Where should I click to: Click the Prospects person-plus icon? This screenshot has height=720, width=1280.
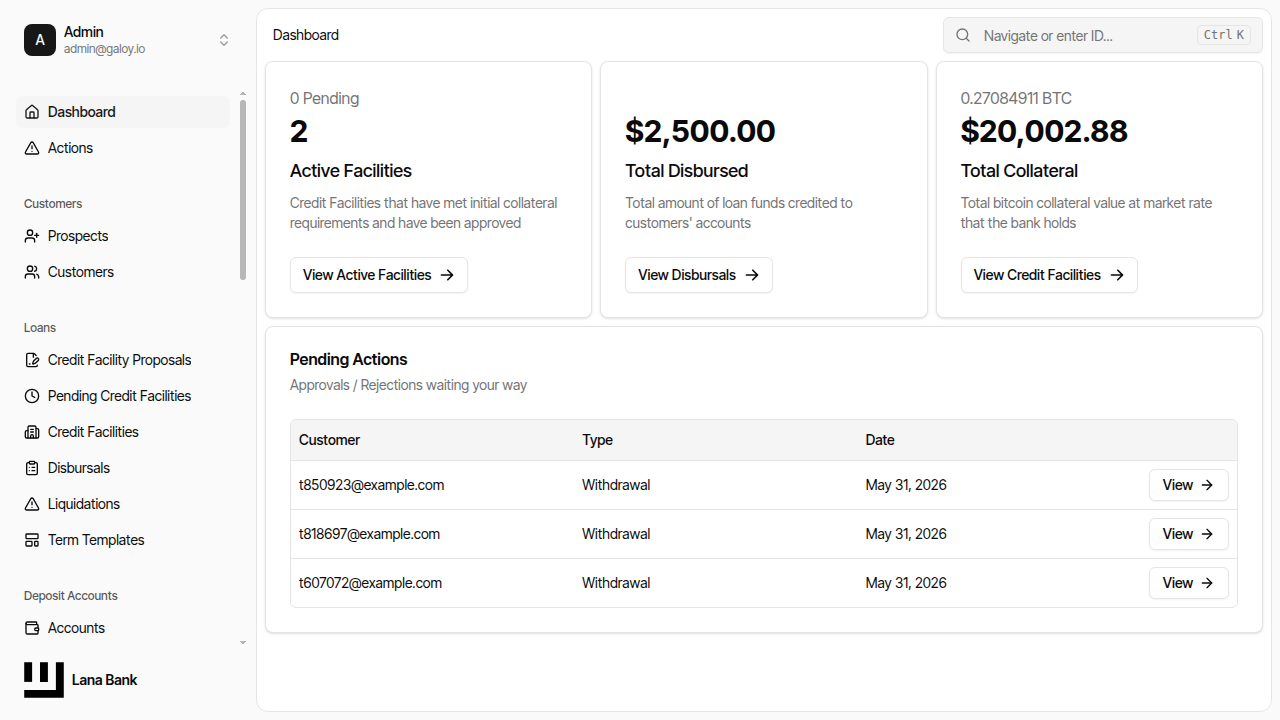(32, 236)
